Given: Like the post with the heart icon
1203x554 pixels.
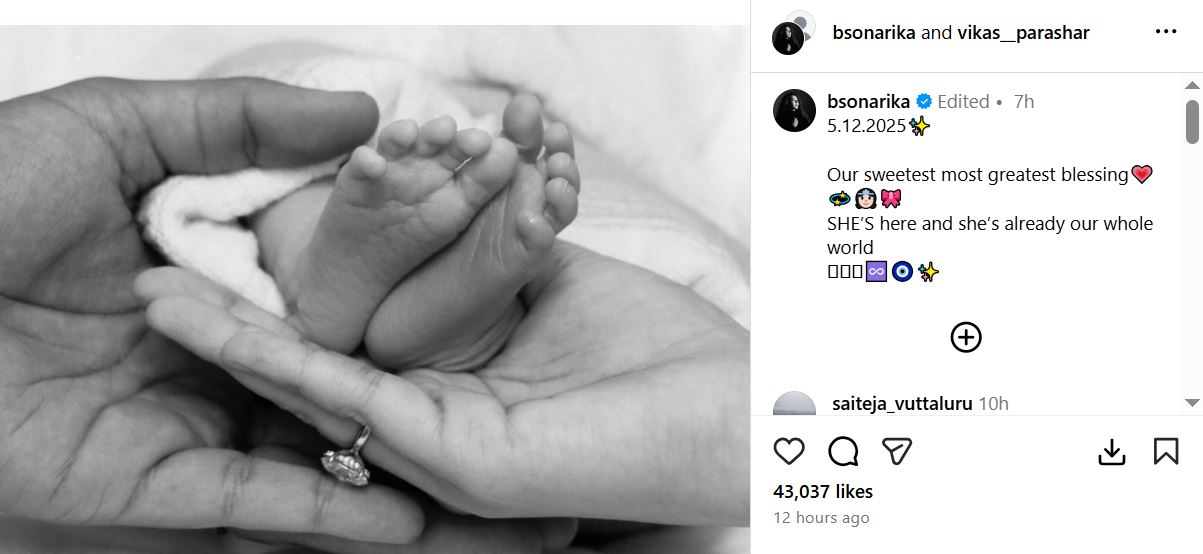Looking at the screenshot, I should (789, 452).
